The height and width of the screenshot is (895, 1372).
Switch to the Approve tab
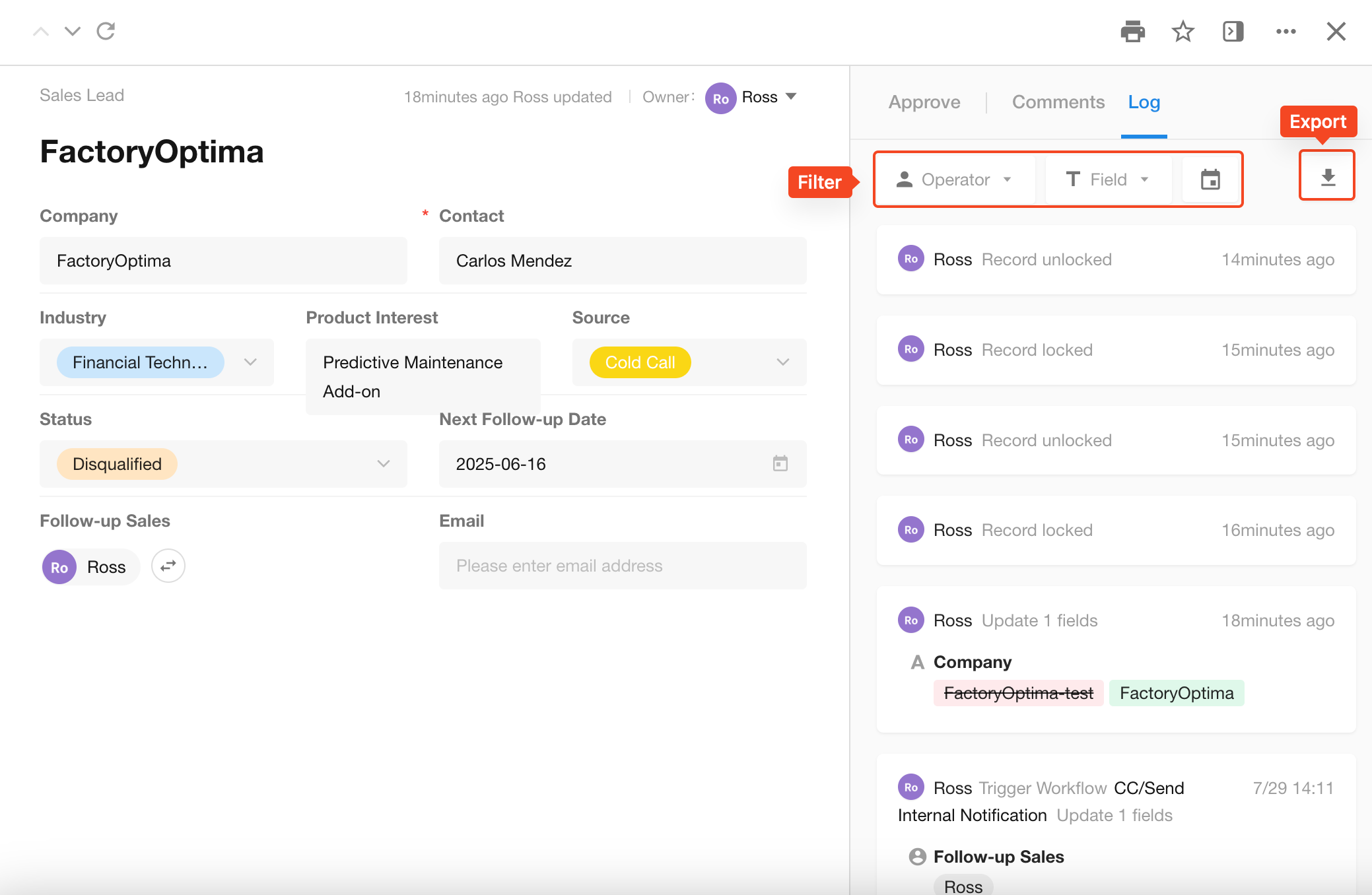coord(924,102)
